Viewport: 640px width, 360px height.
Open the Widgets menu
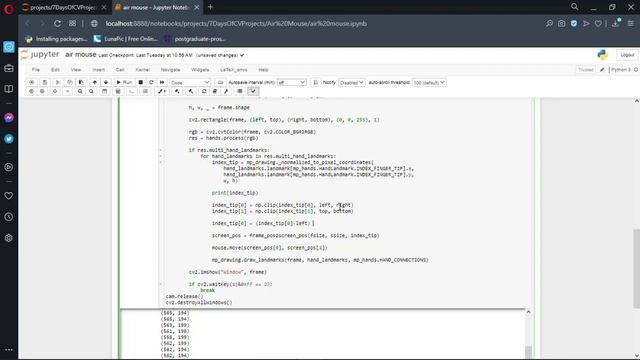200,70
